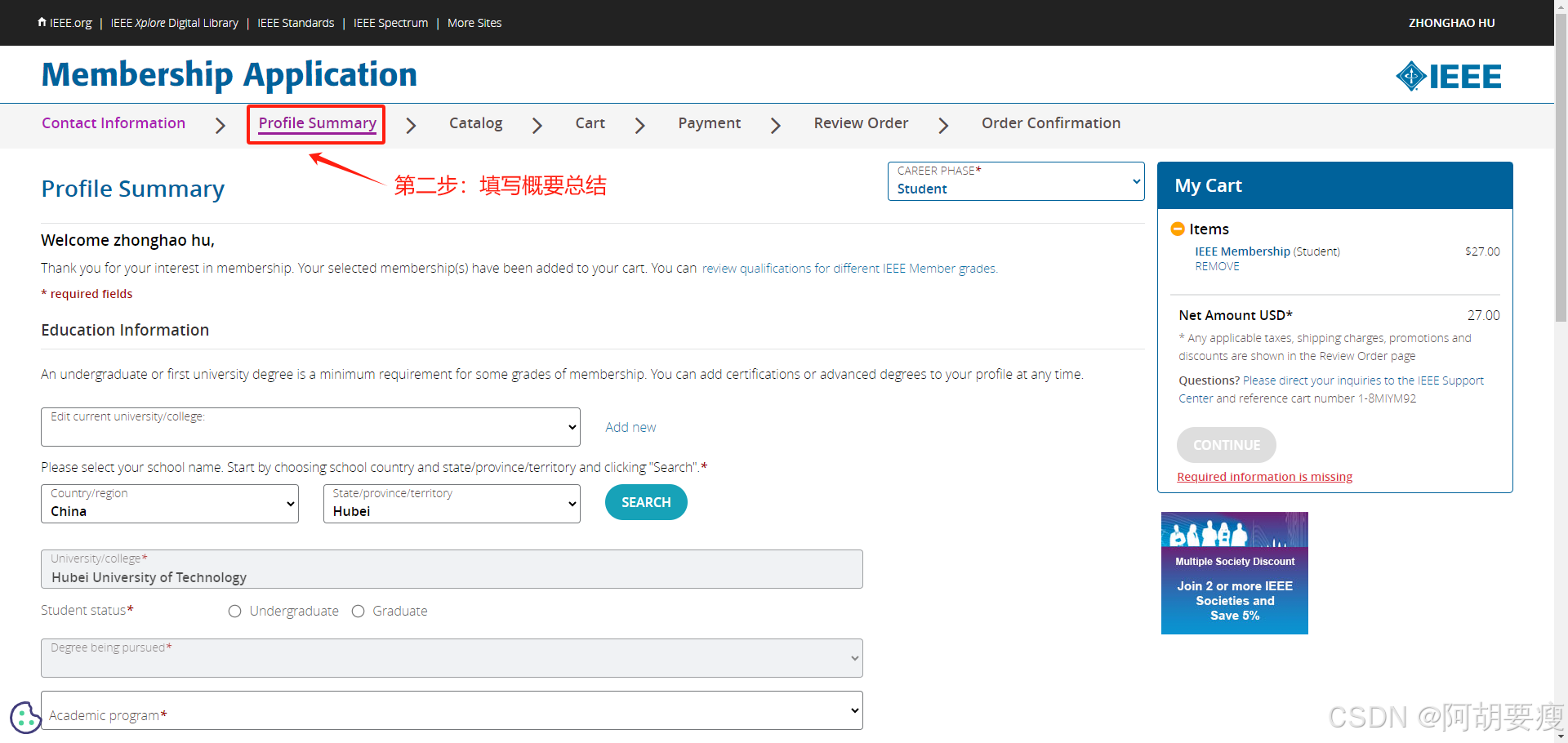Go to the Contact Information step
1568x743 pixels.
tap(114, 122)
